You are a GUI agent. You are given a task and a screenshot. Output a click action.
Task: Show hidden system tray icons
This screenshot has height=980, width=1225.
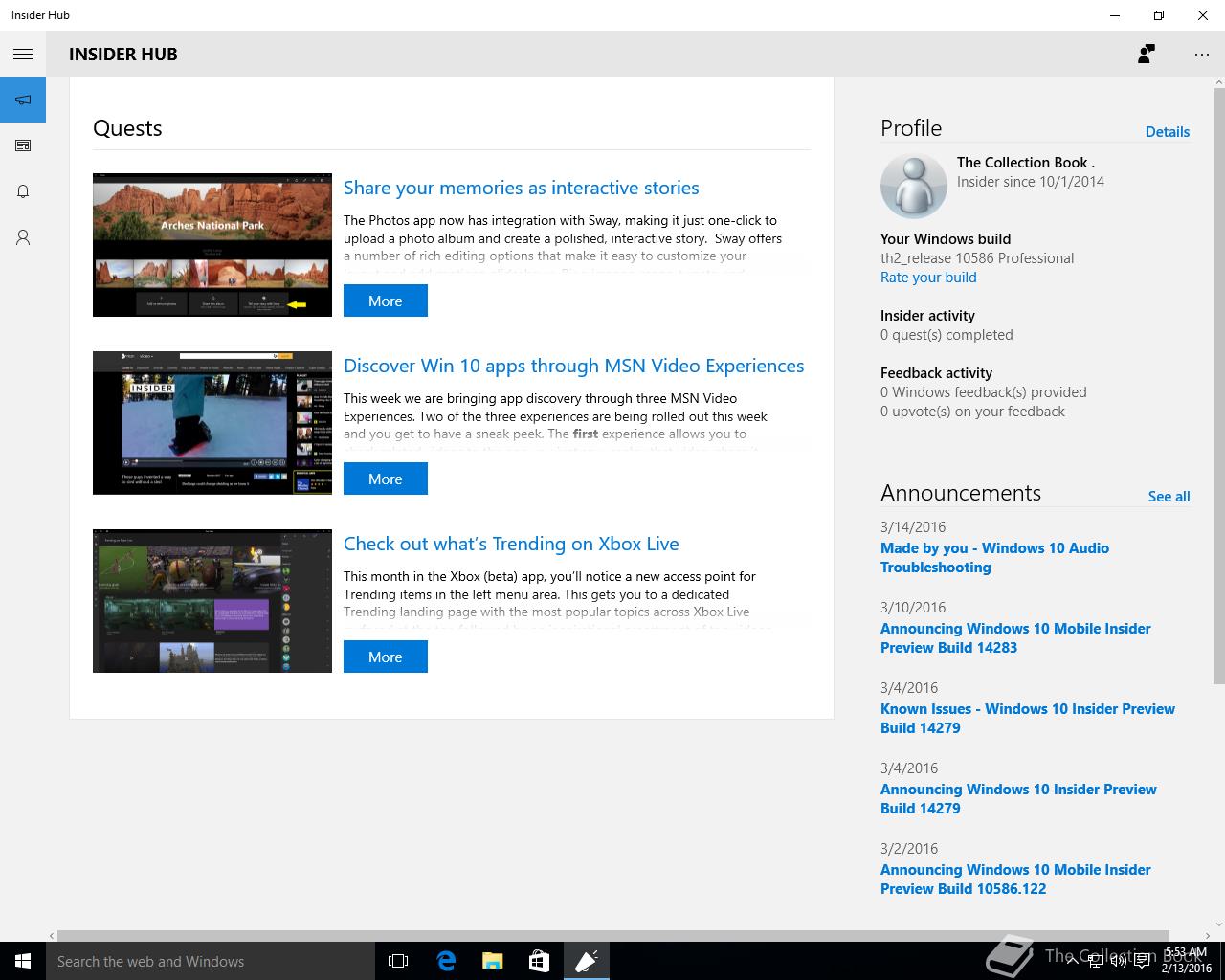point(1073,961)
